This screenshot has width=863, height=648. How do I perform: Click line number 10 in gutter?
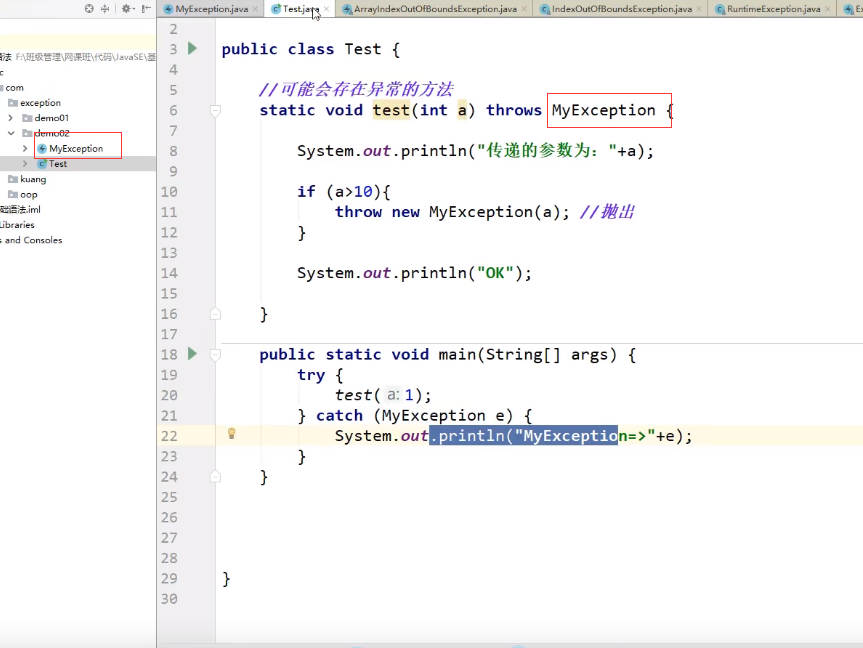tap(169, 192)
